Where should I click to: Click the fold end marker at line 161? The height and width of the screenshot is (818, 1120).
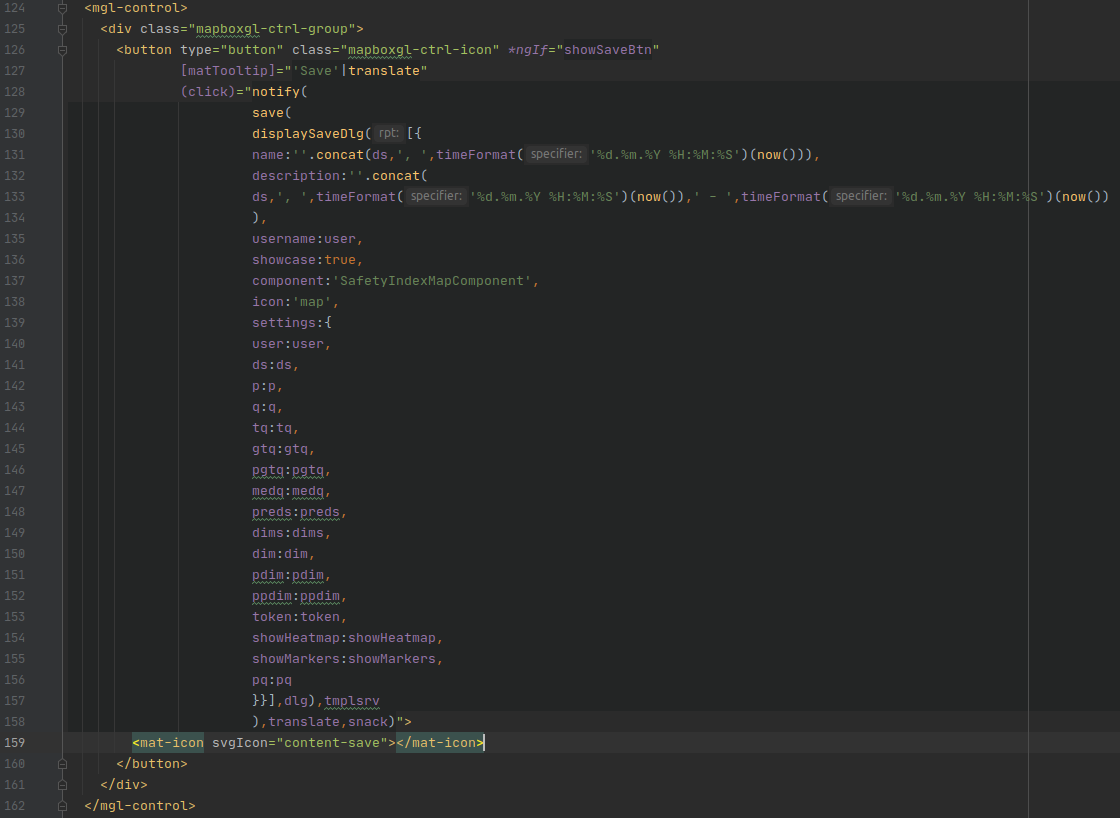click(x=62, y=784)
